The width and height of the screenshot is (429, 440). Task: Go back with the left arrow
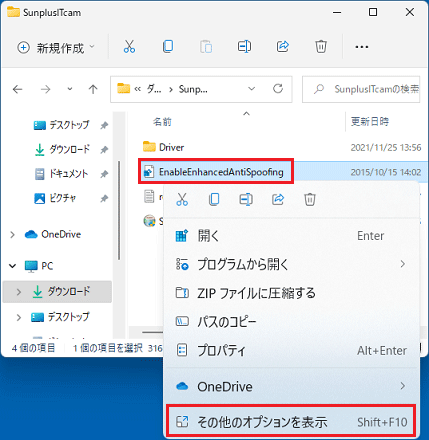[x=17, y=89]
